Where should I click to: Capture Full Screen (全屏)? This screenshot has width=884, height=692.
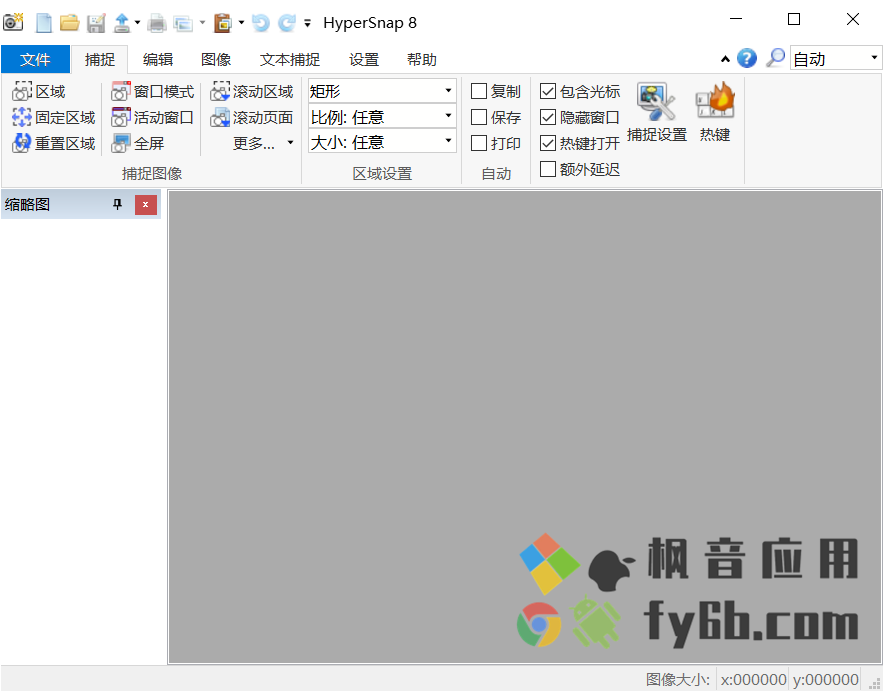click(138, 143)
